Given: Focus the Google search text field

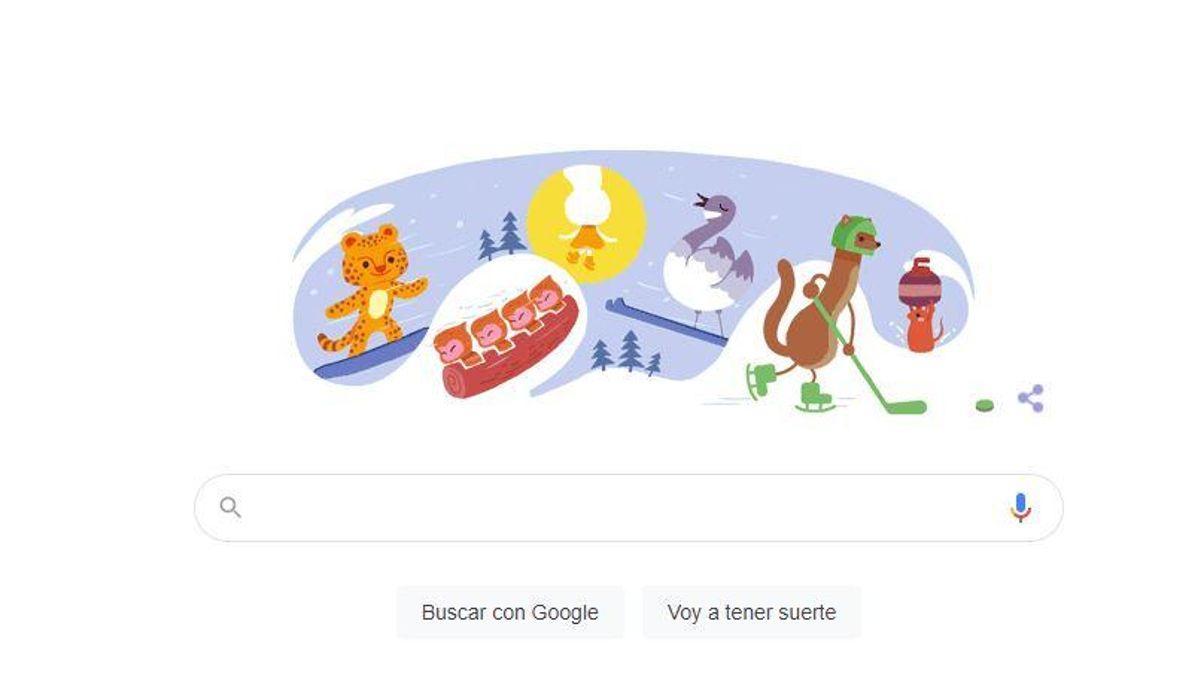Looking at the screenshot, I should point(628,508).
